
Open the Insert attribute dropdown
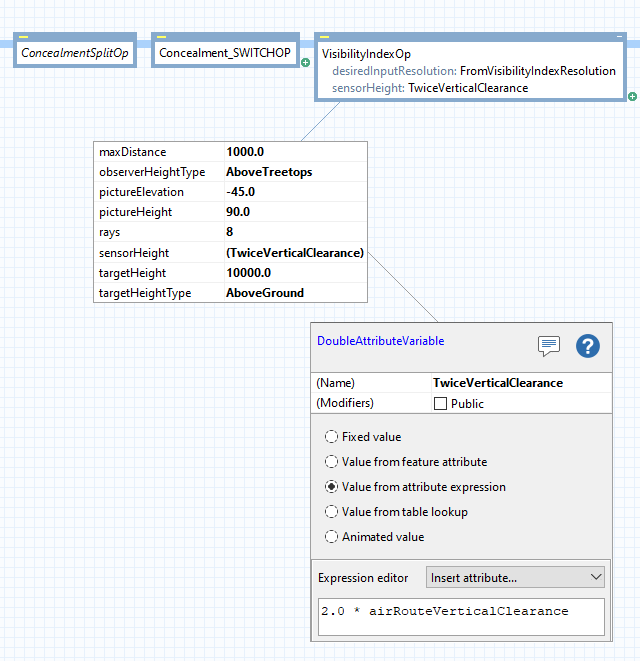click(516, 577)
